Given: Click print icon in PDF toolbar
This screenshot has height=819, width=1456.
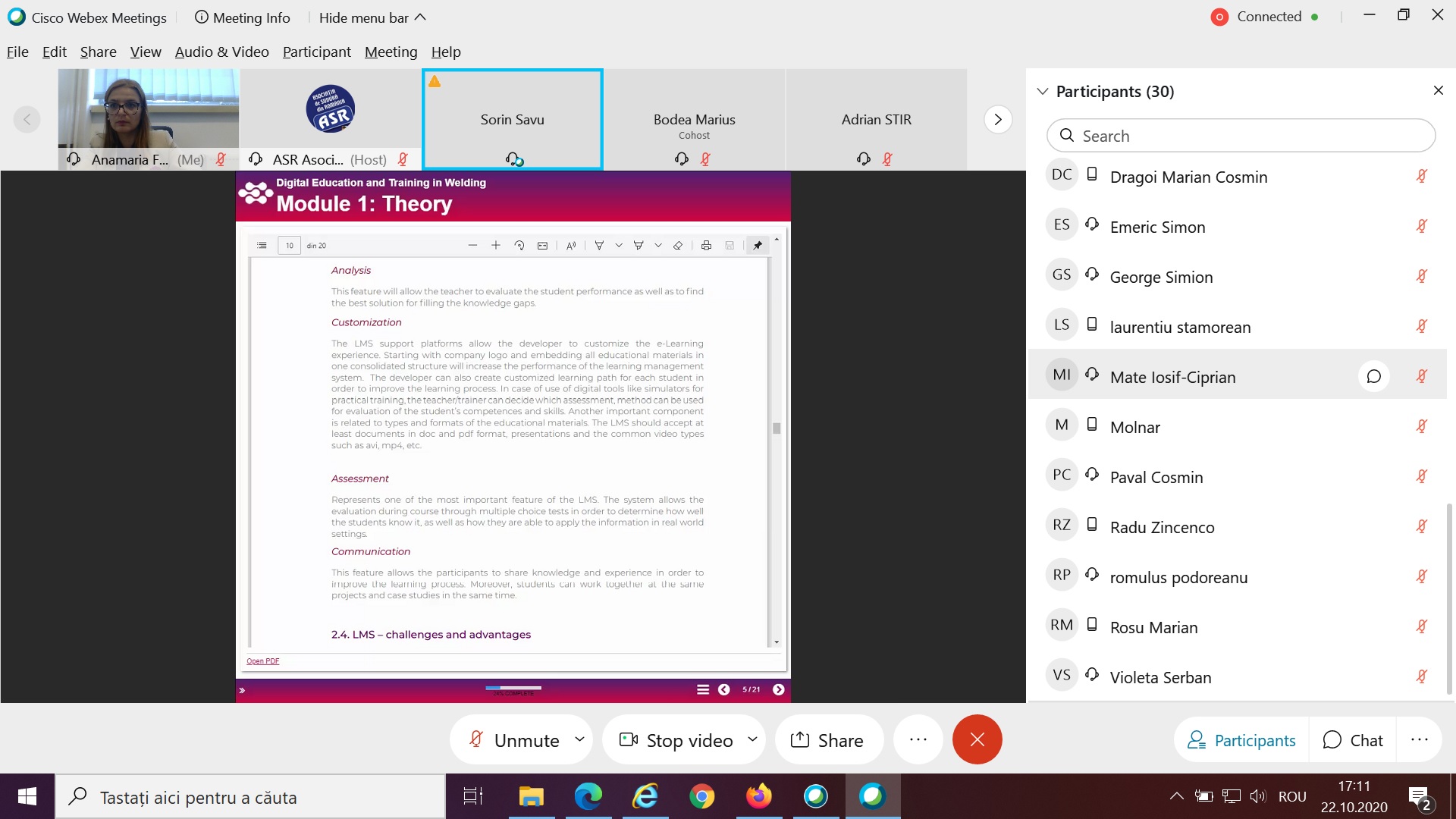Looking at the screenshot, I should 706,246.
